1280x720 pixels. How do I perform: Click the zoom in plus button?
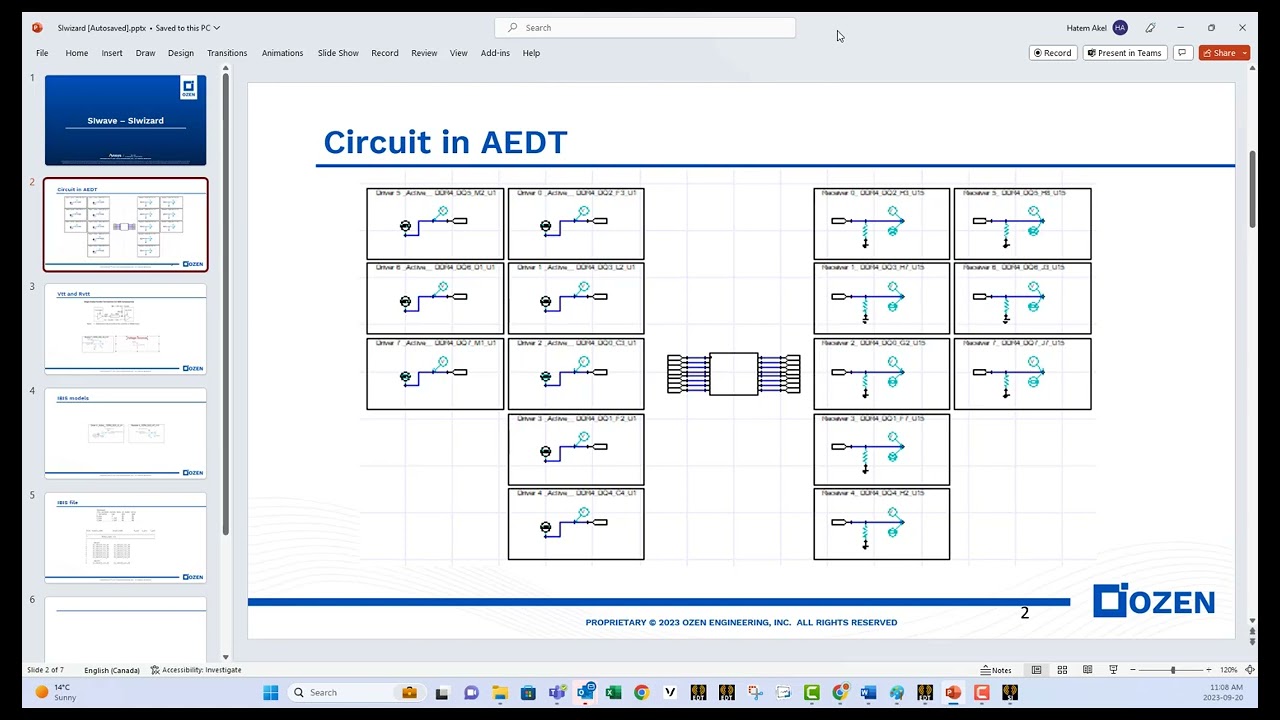click(1209, 670)
